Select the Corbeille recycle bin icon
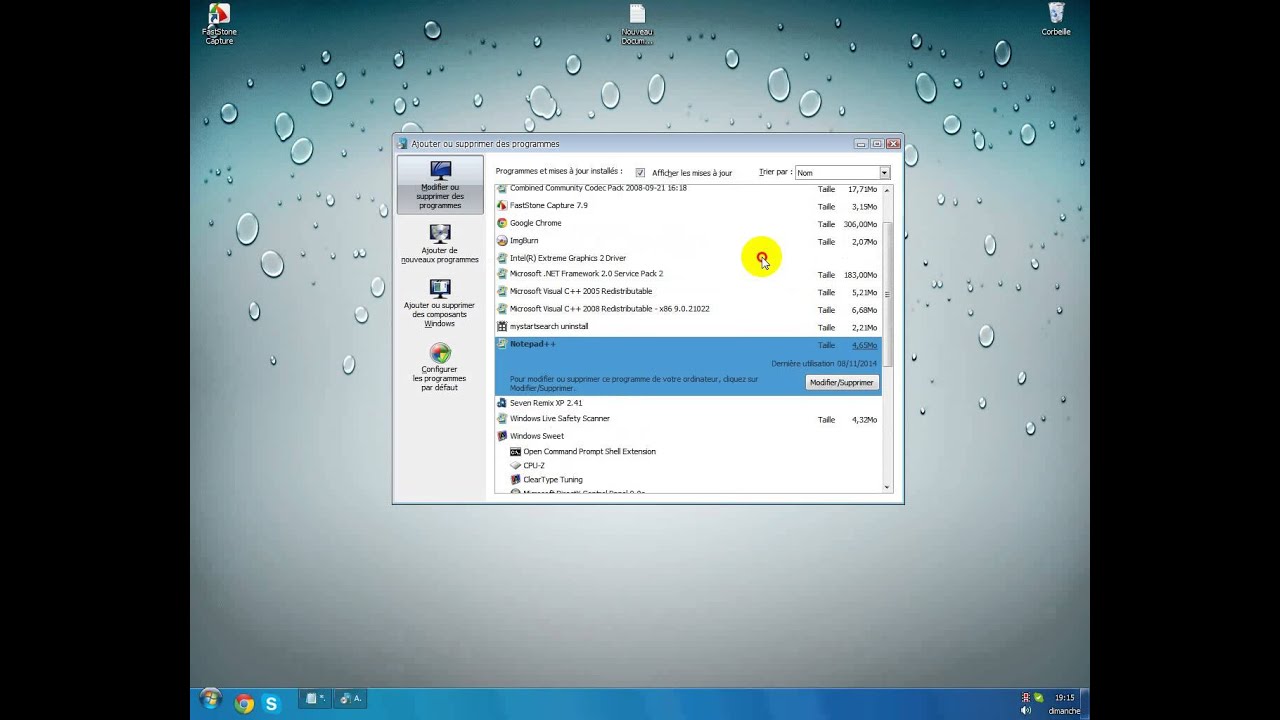1280x720 pixels. pos(1056,20)
